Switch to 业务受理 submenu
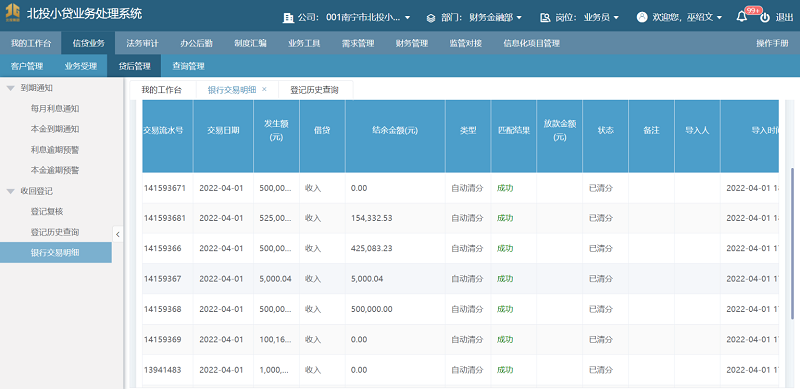 [81, 66]
